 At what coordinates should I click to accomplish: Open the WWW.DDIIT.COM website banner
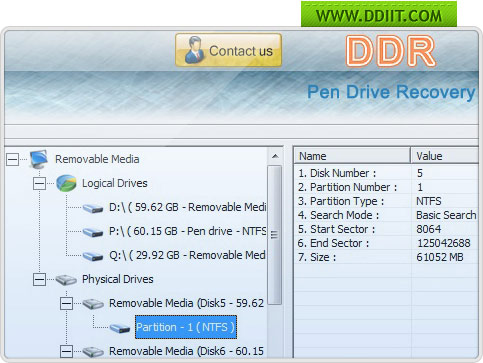click(x=379, y=15)
